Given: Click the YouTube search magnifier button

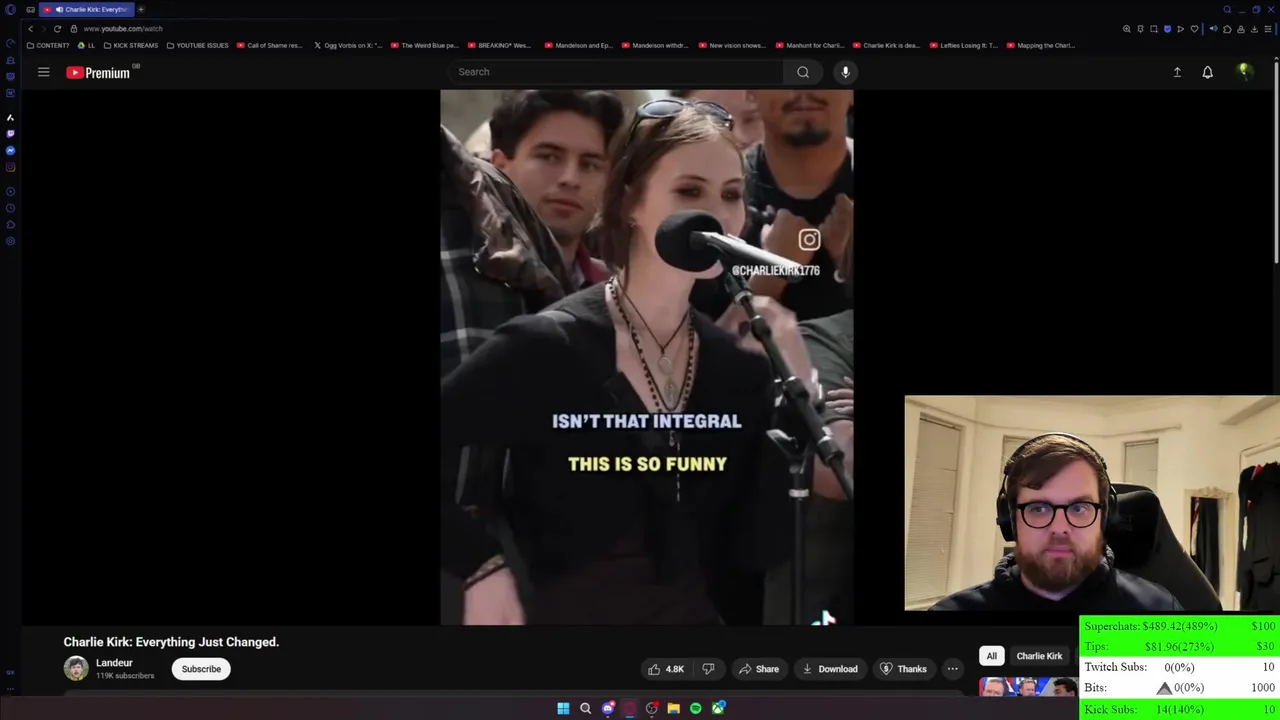Looking at the screenshot, I should [x=803, y=72].
